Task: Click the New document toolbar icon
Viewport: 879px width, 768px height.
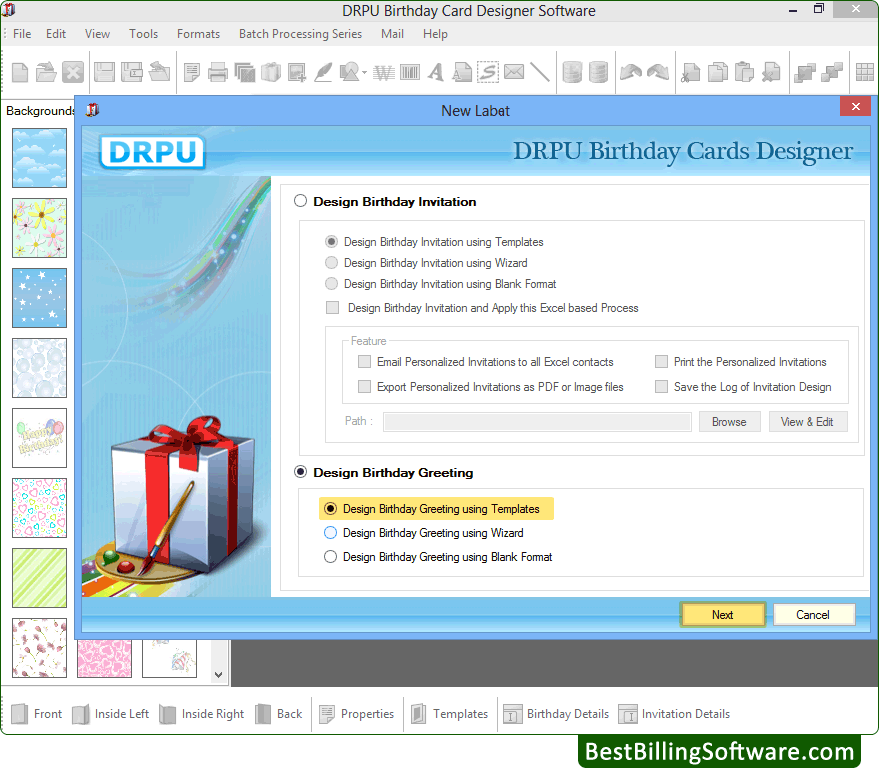Action: pos(20,72)
